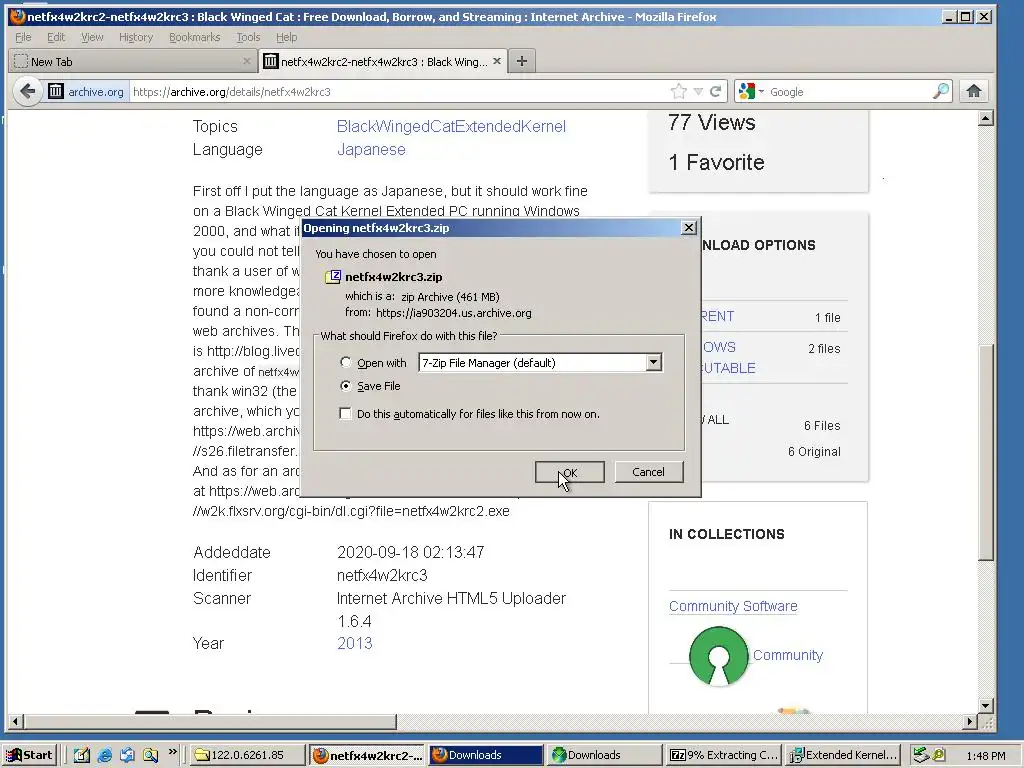Screen dimensions: 1024x768
Task: Click the vertical scrollbar thumb
Action: tap(986, 452)
